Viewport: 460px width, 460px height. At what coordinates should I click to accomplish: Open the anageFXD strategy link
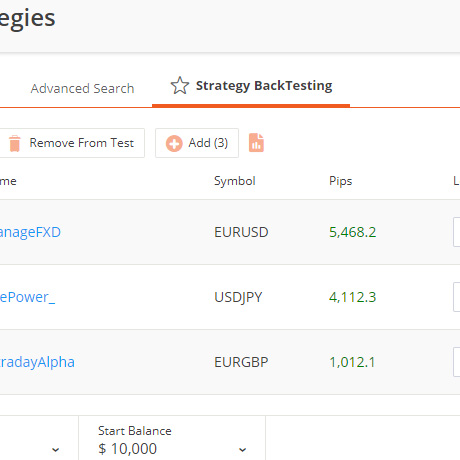pos(30,232)
